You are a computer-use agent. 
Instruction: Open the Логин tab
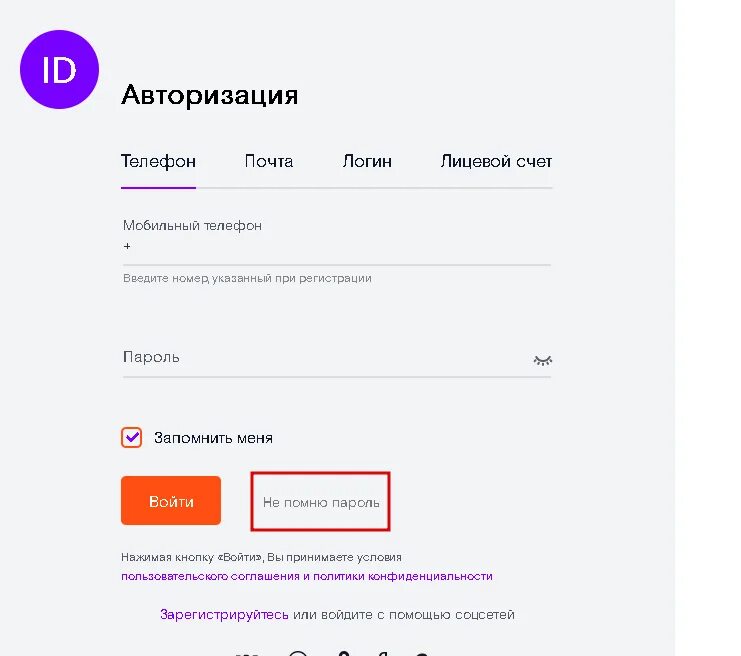(367, 162)
